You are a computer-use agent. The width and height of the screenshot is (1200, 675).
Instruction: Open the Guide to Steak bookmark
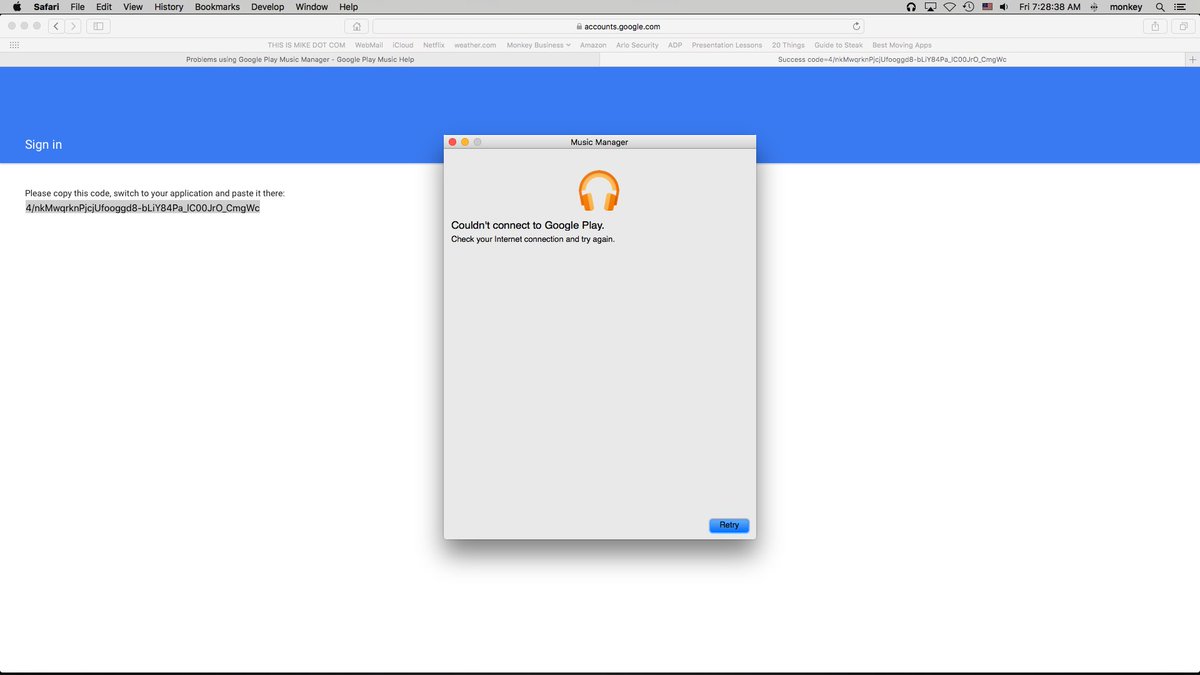[838, 45]
